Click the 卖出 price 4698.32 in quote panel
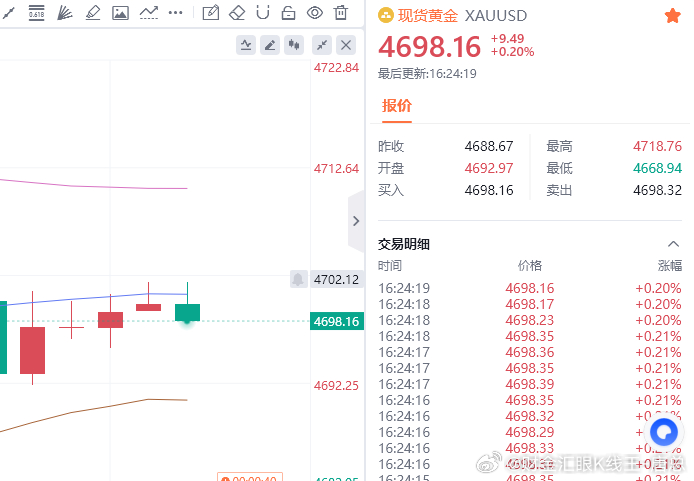This screenshot has height=481, width=694. (657, 190)
